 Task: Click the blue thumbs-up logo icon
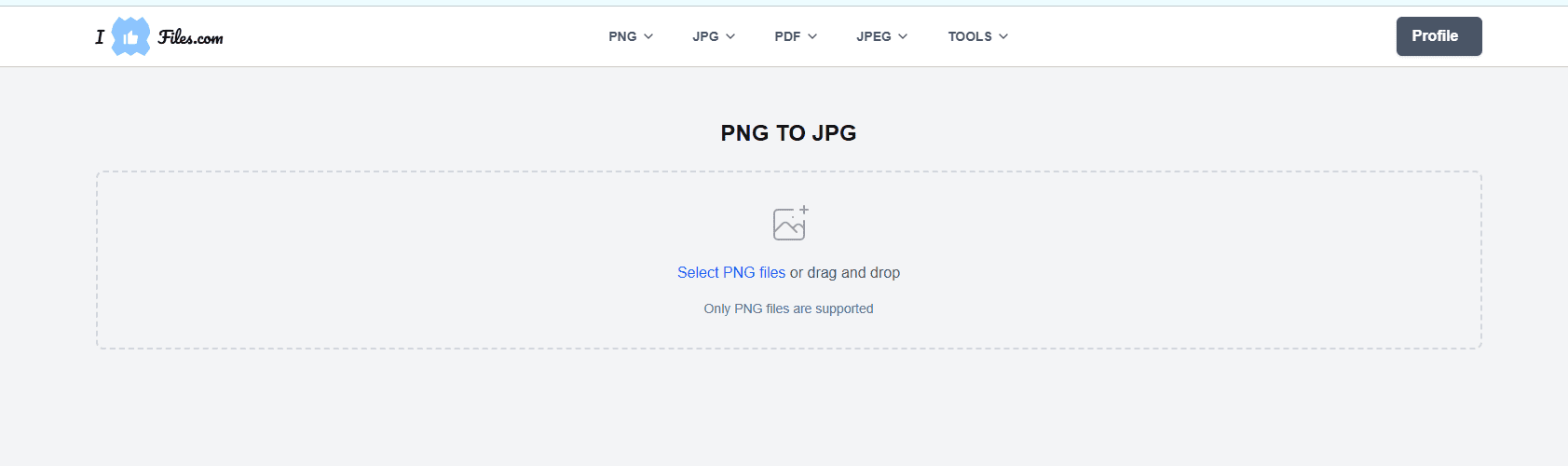tap(130, 36)
